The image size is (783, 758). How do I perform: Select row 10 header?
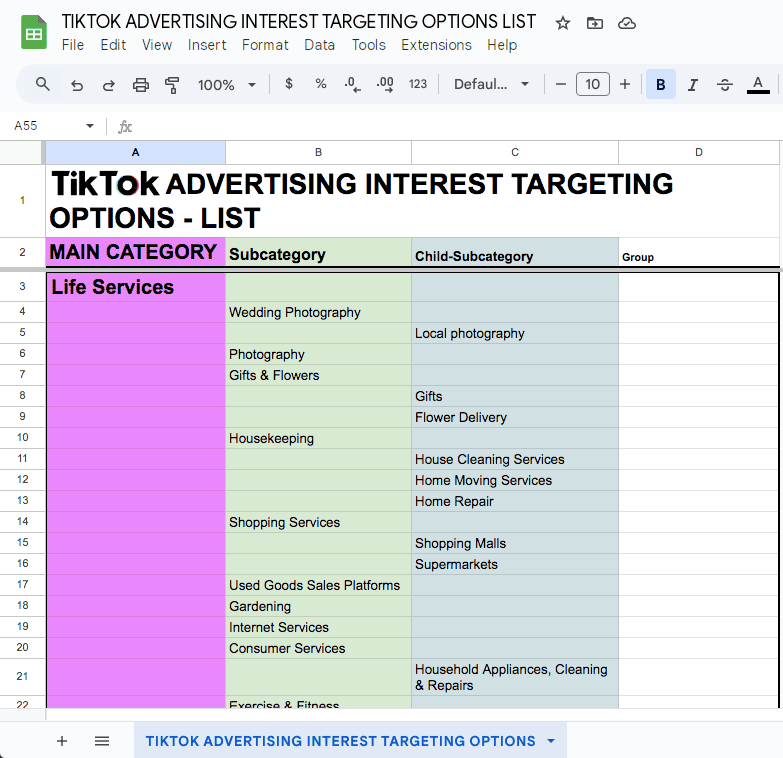[22, 437]
